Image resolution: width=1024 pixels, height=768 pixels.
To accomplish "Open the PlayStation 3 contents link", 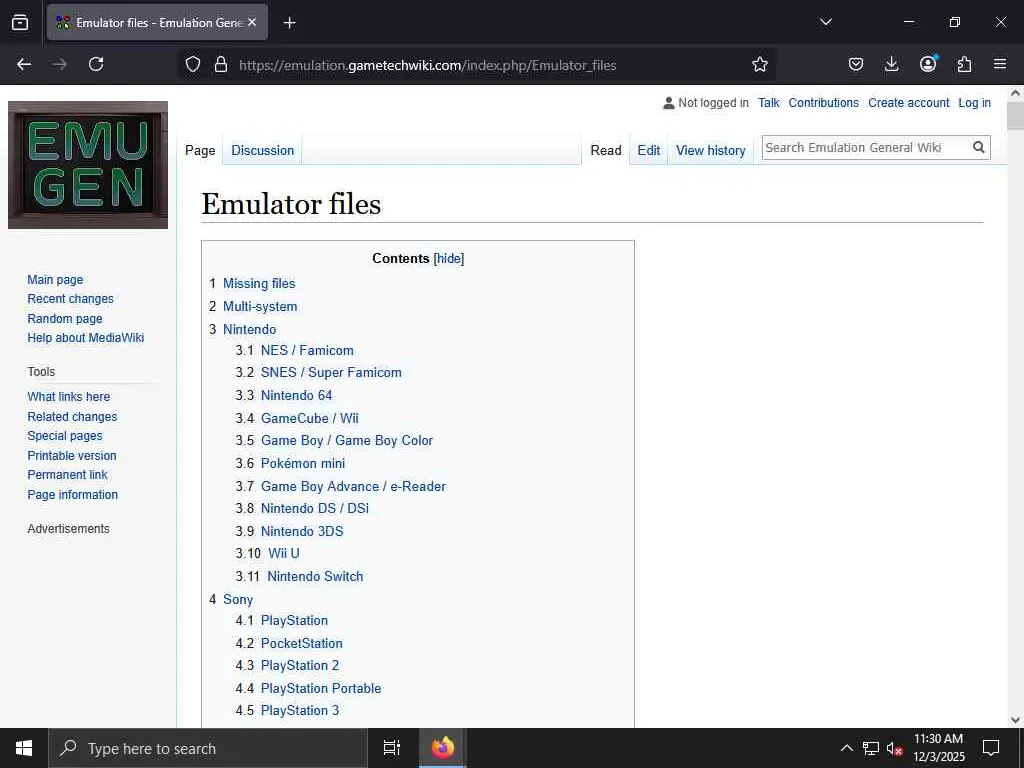I will pos(300,711).
